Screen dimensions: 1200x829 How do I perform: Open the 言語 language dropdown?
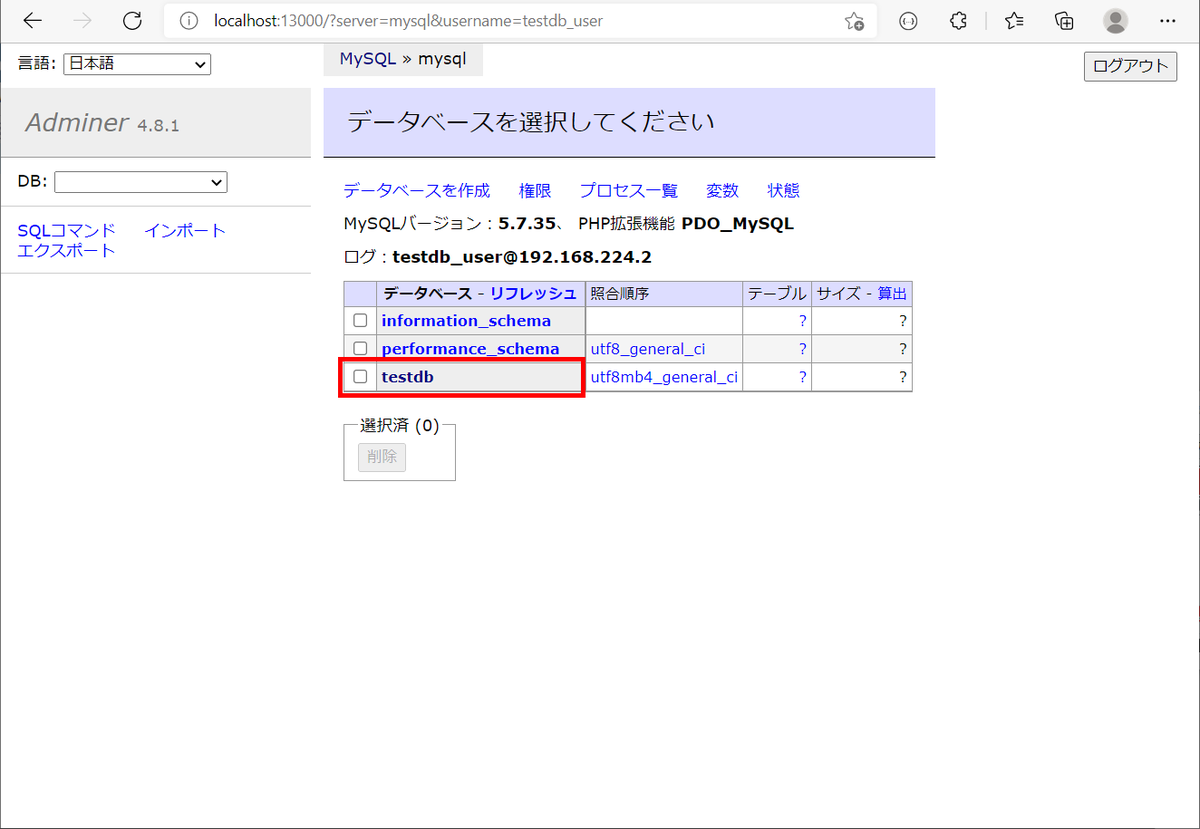click(x=137, y=63)
